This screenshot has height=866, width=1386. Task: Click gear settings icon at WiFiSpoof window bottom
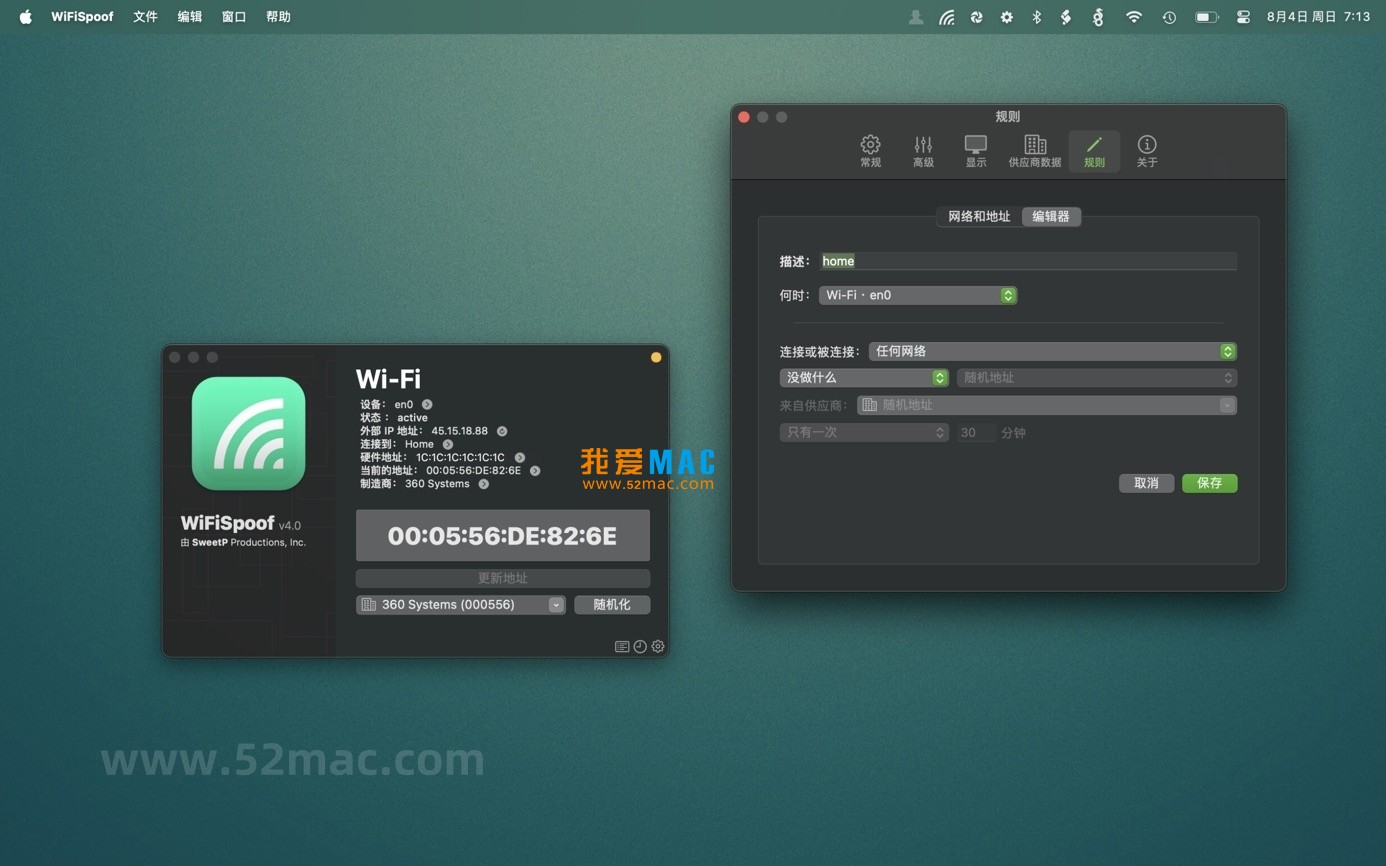pos(658,647)
